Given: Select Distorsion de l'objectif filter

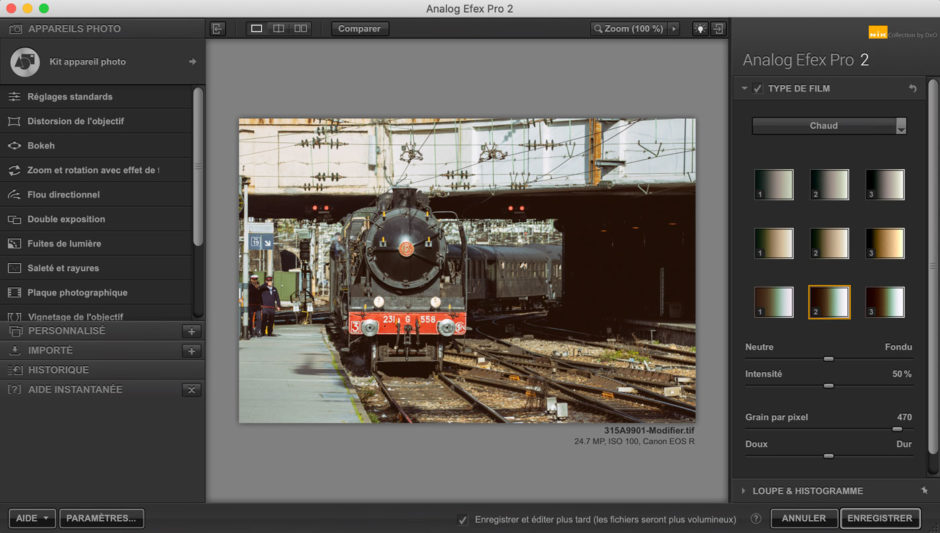Looking at the screenshot, I should [97, 121].
